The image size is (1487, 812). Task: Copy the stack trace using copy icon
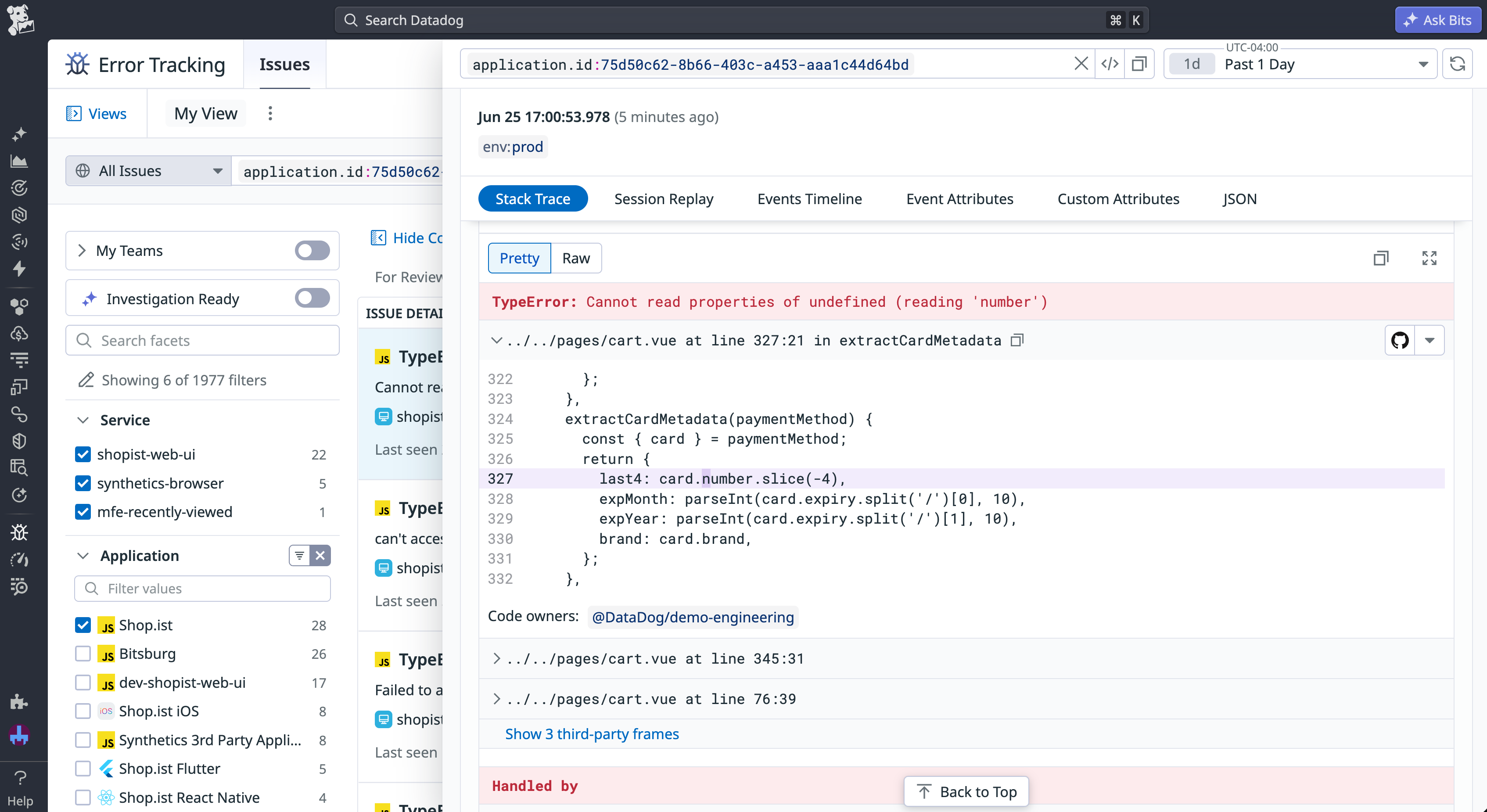[x=1381, y=258]
